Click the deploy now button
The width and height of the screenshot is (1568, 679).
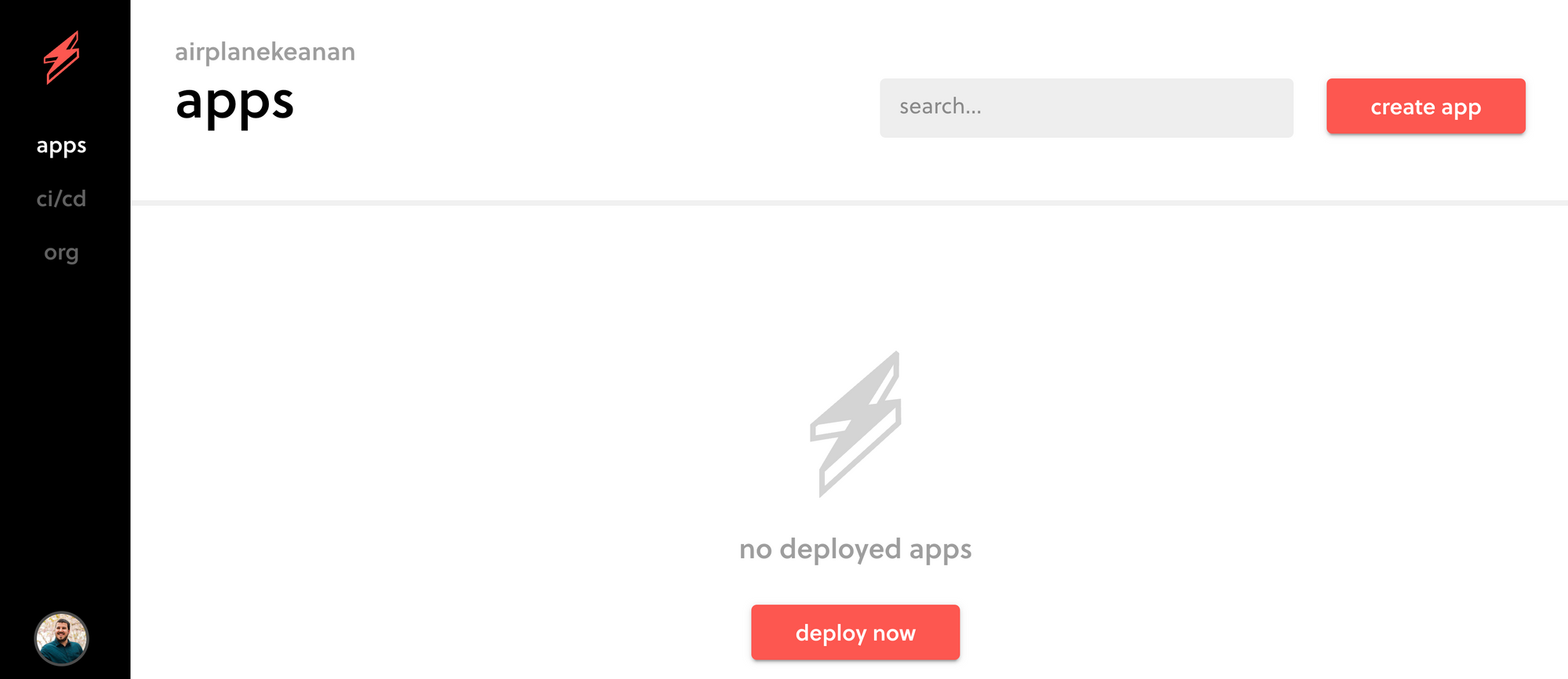855,632
